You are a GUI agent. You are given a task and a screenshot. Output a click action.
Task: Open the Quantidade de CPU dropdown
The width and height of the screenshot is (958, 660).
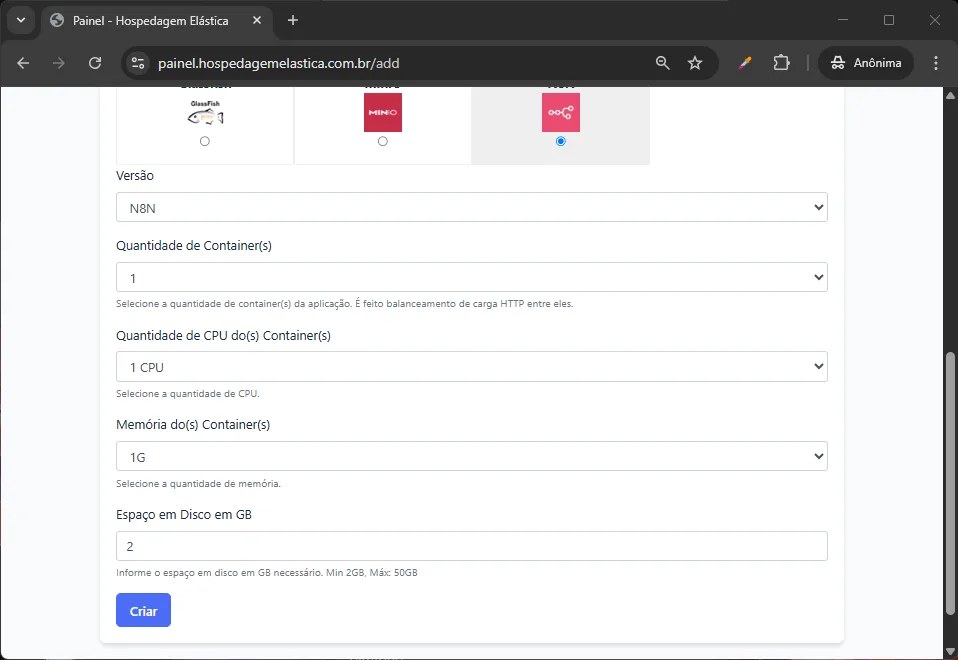coord(472,367)
